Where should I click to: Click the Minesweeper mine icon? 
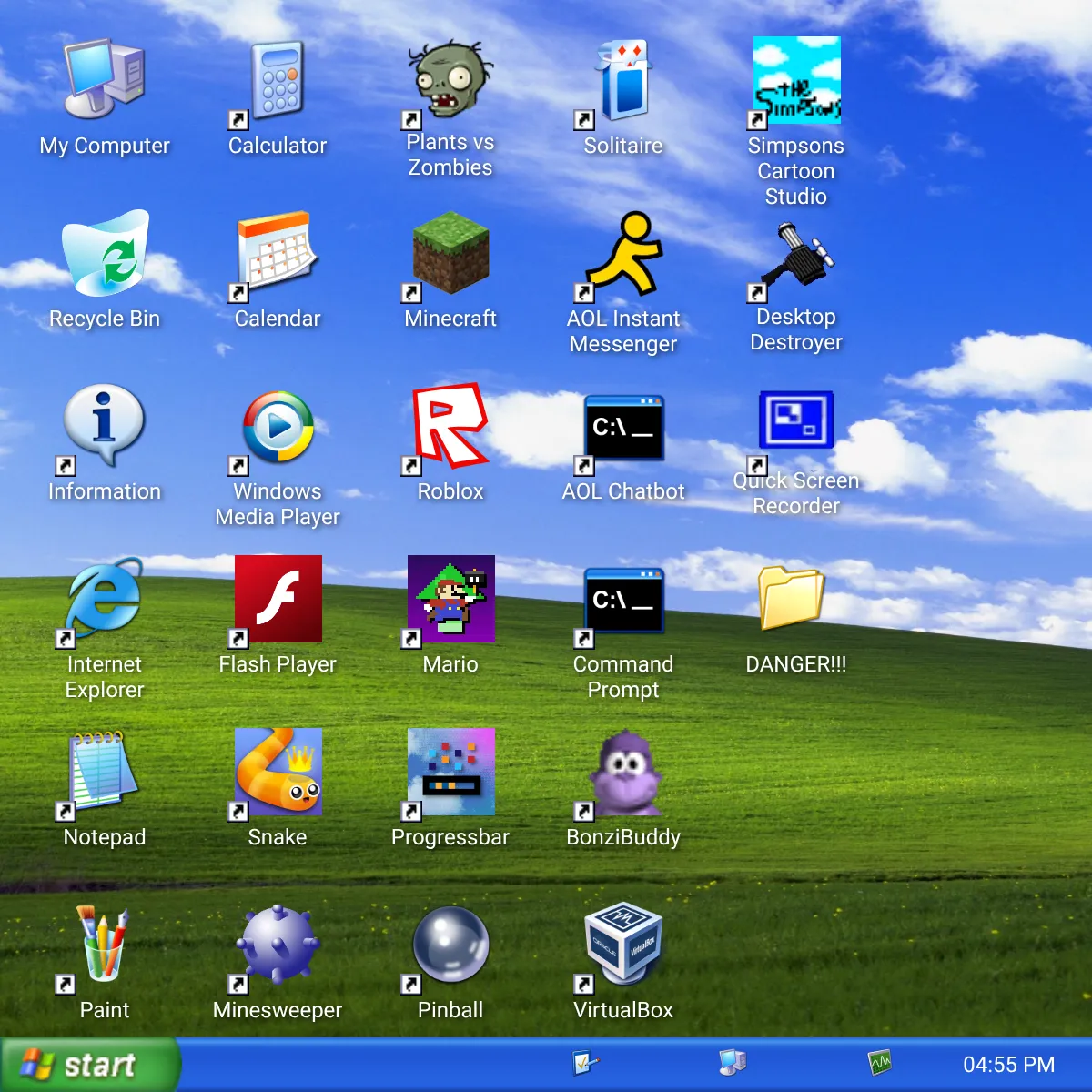coord(278,945)
